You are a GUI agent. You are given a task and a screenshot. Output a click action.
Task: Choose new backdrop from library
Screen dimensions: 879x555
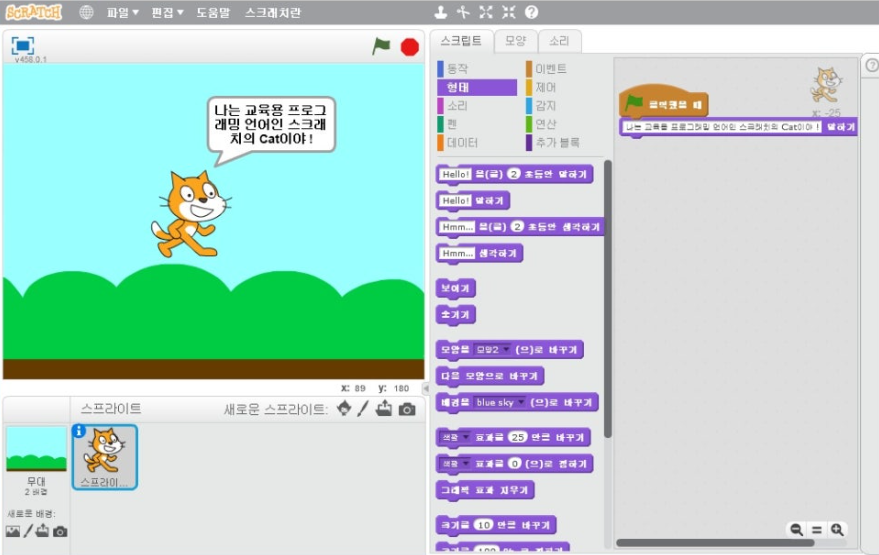12,531
